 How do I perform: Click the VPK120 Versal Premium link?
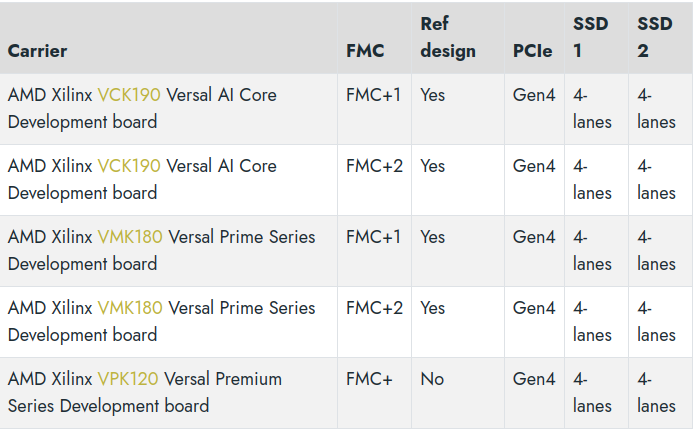[128, 379]
